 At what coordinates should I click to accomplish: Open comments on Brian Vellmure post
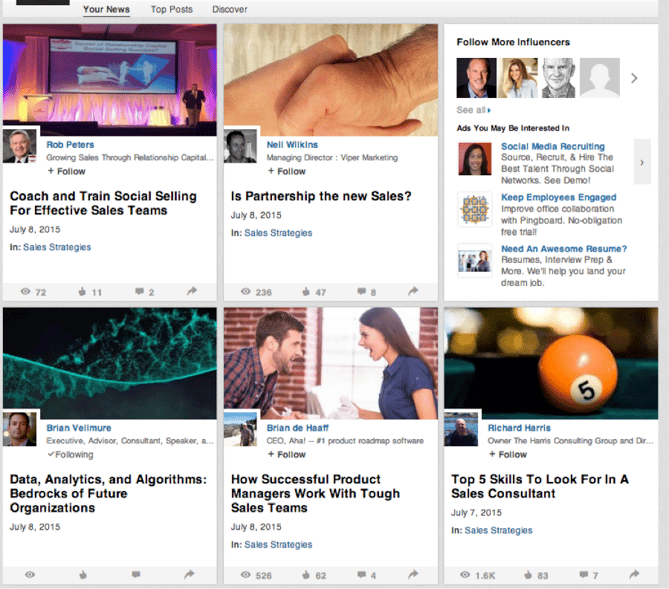(x=136, y=574)
